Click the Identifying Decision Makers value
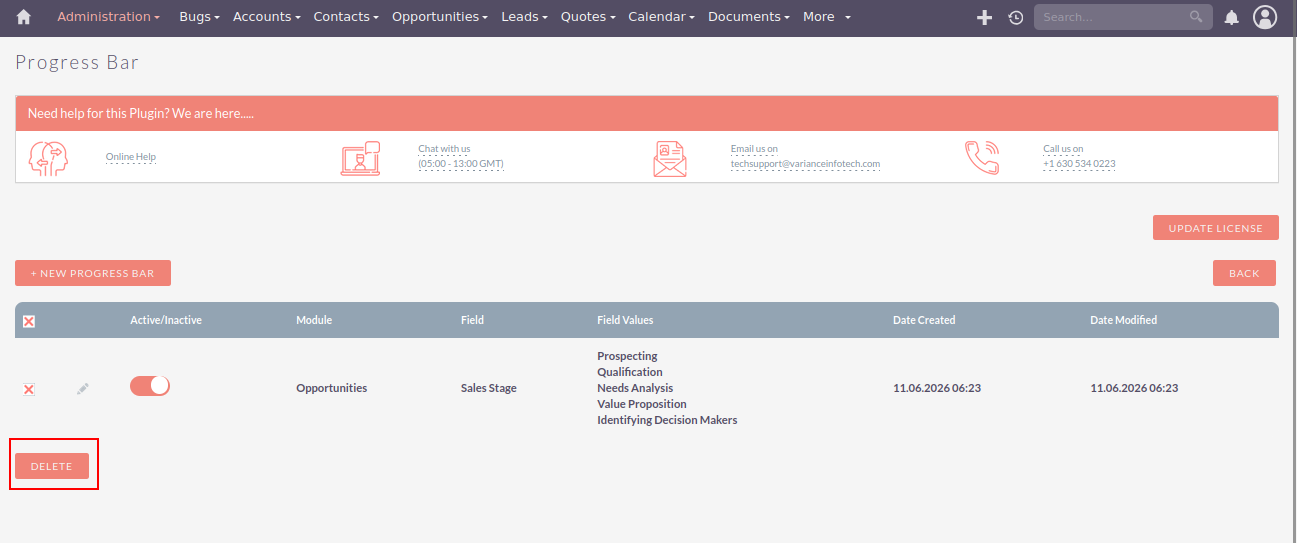 (667, 420)
